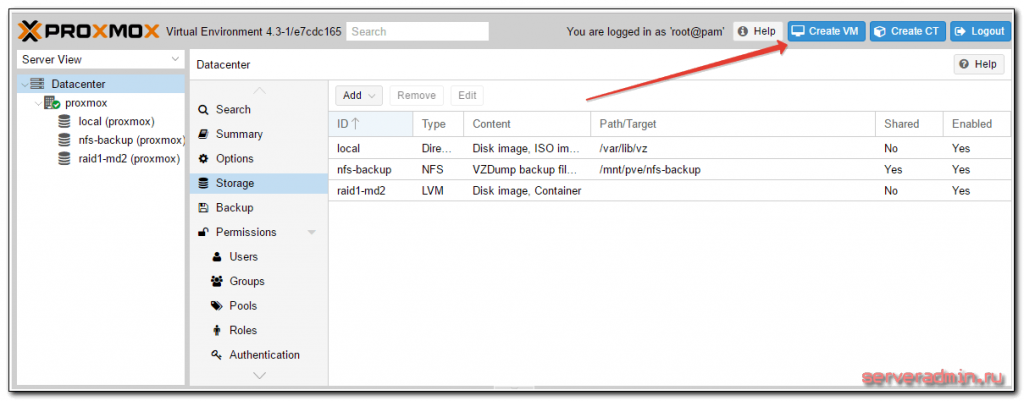This screenshot has height=401, width=1024.
Task: Click the Pools tags icon
Action: [217, 306]
